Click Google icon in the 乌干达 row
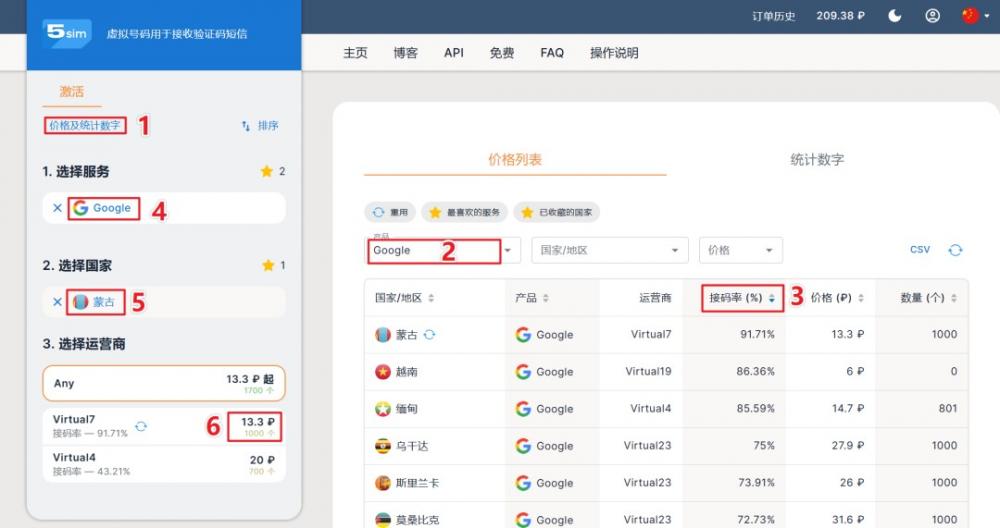Image resolution: width=1000 pixels, height=528 pixels. click(523, 446)
